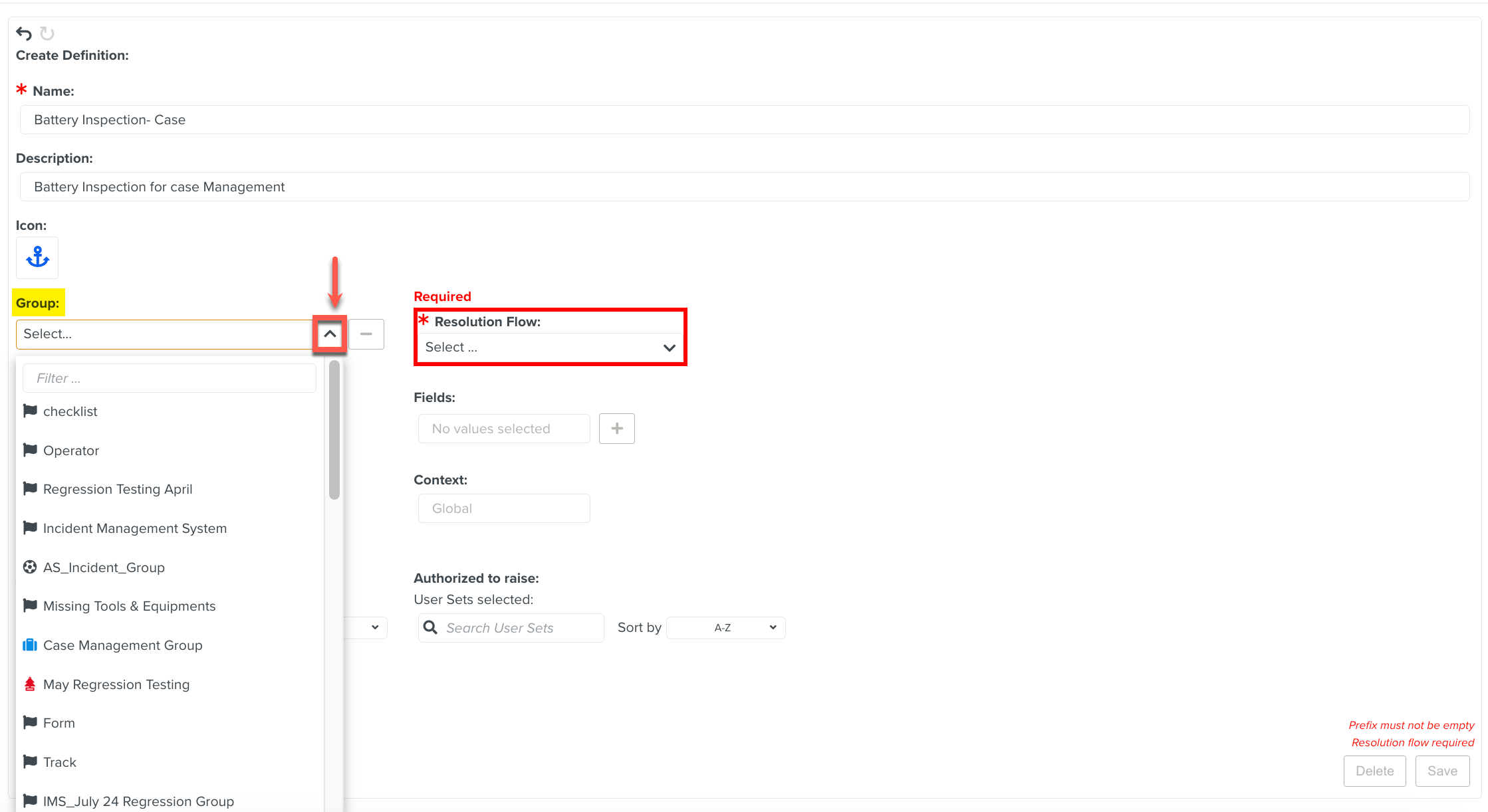Click the undo arrow icon
Viewport: 1488px width, 812px height.
(24, 33)
